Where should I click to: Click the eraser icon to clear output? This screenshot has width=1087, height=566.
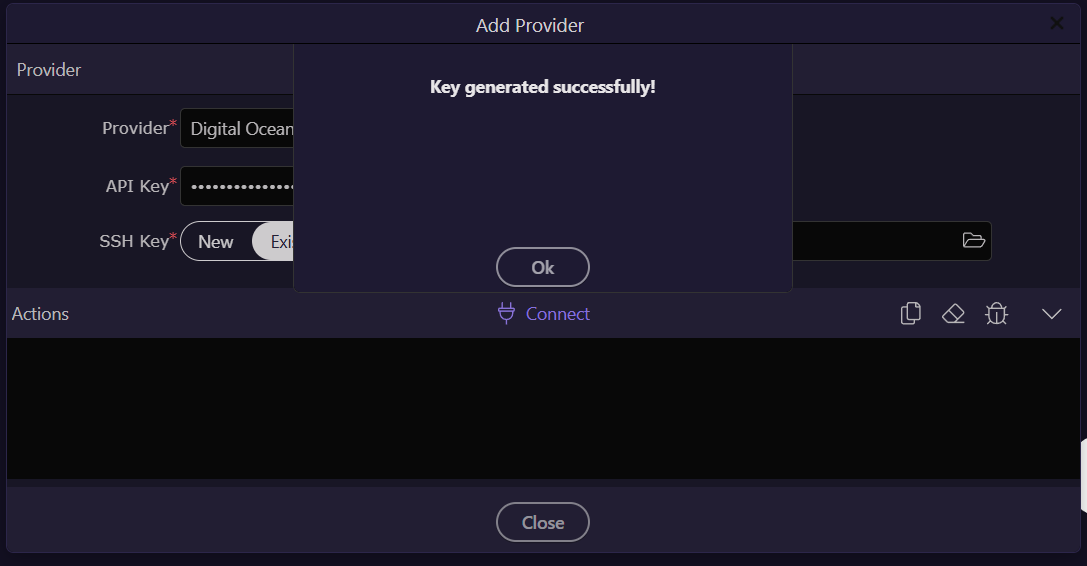[953, 314]
